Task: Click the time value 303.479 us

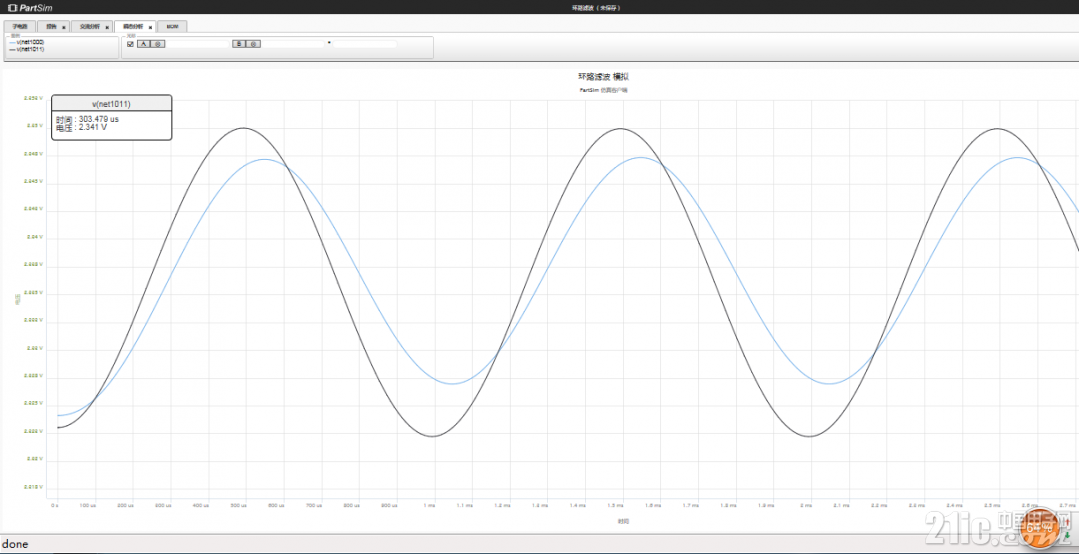Action: click(x=98, y=119)
